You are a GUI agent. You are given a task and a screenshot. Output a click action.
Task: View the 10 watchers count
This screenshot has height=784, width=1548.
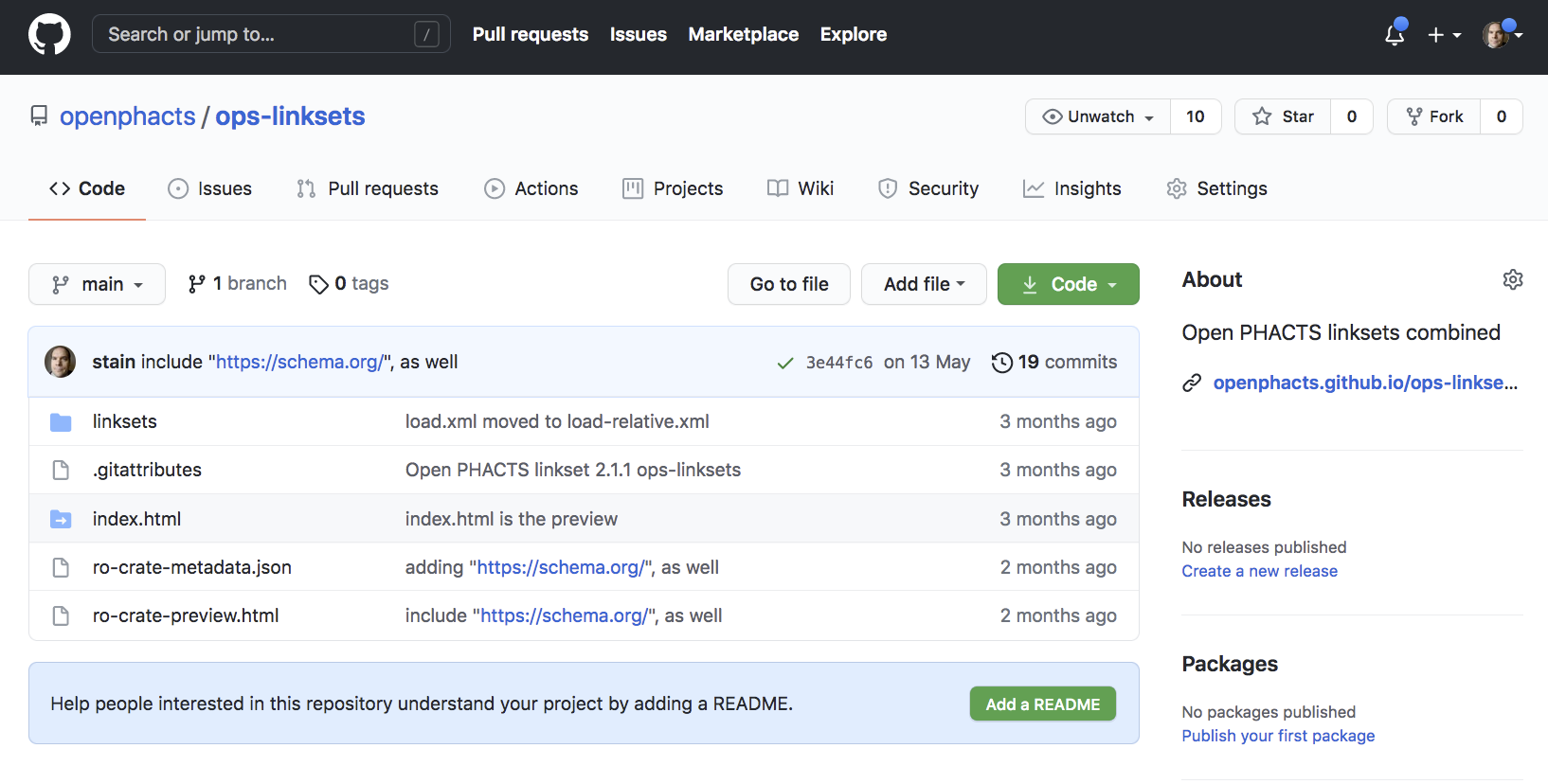click(x=1196, y=116)
